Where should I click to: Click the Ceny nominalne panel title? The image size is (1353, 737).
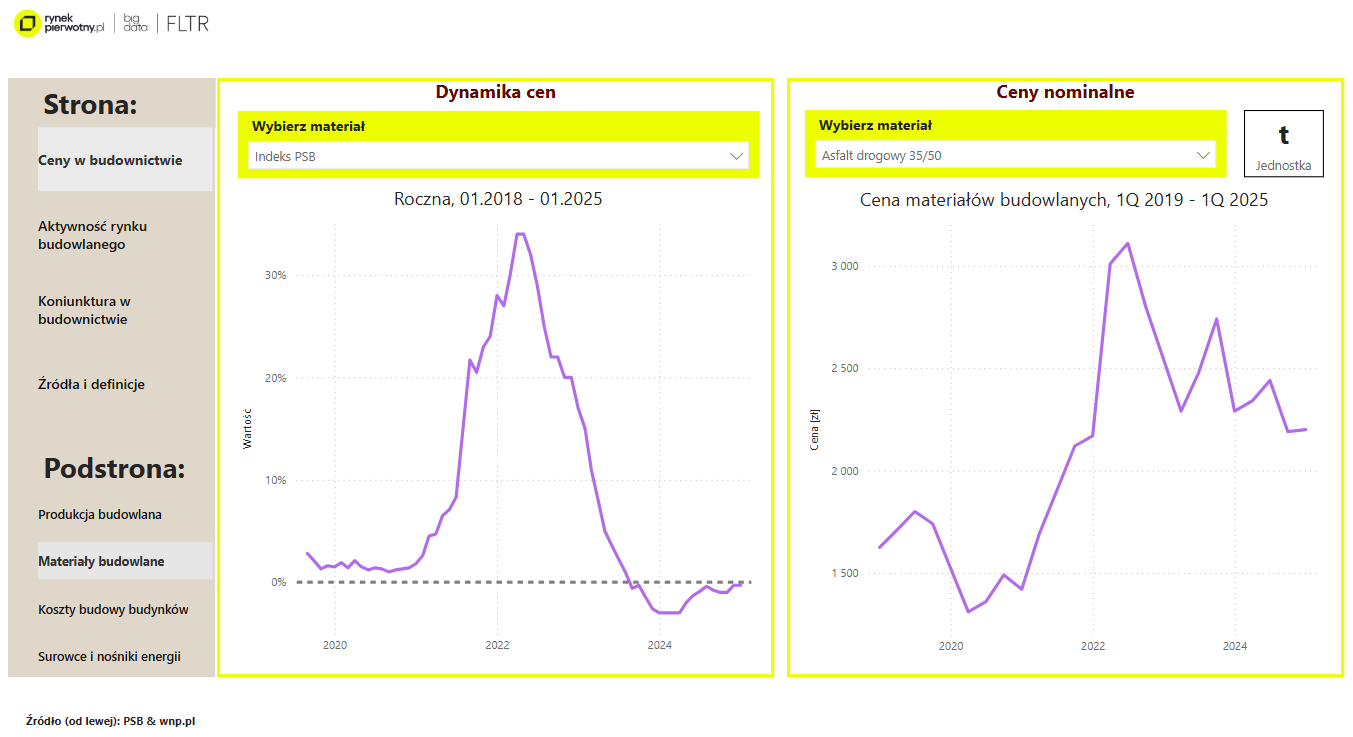click(1065, 92)
